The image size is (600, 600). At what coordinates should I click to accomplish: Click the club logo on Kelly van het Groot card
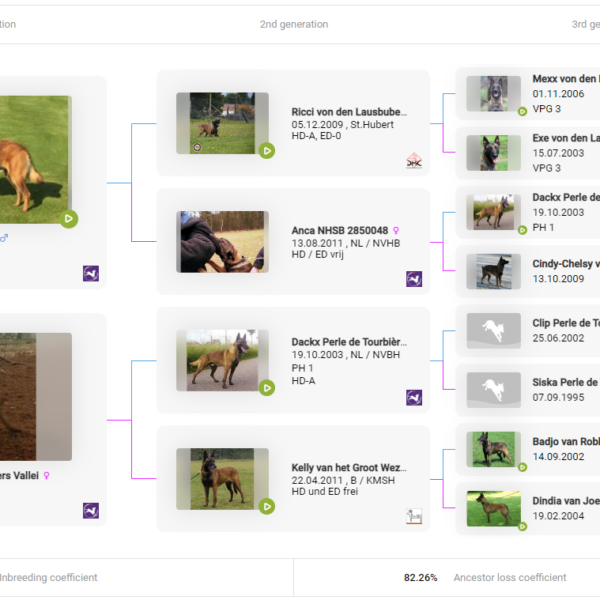pos(414,516)
